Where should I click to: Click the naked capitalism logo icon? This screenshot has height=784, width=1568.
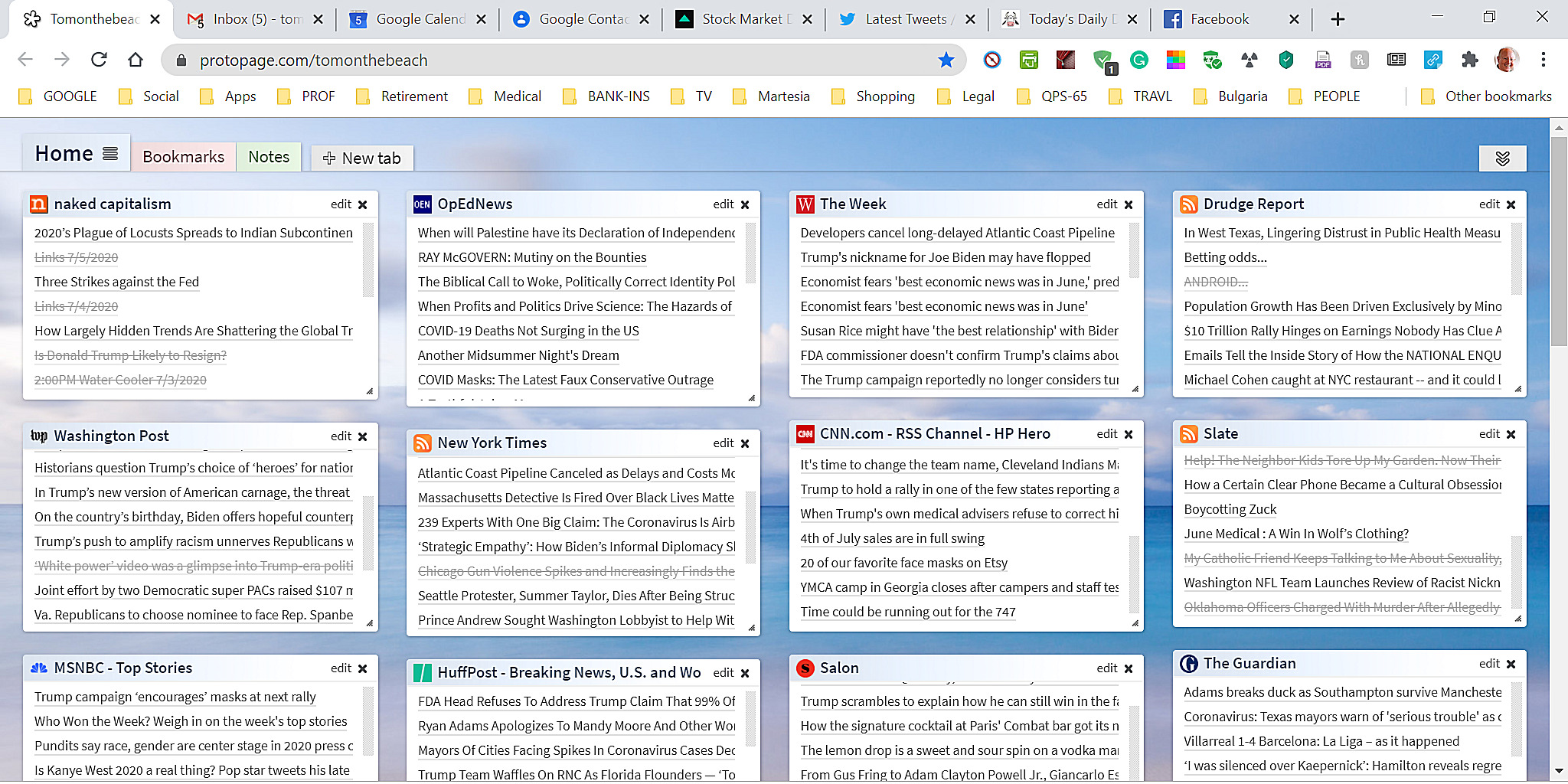tap(39, 204)
